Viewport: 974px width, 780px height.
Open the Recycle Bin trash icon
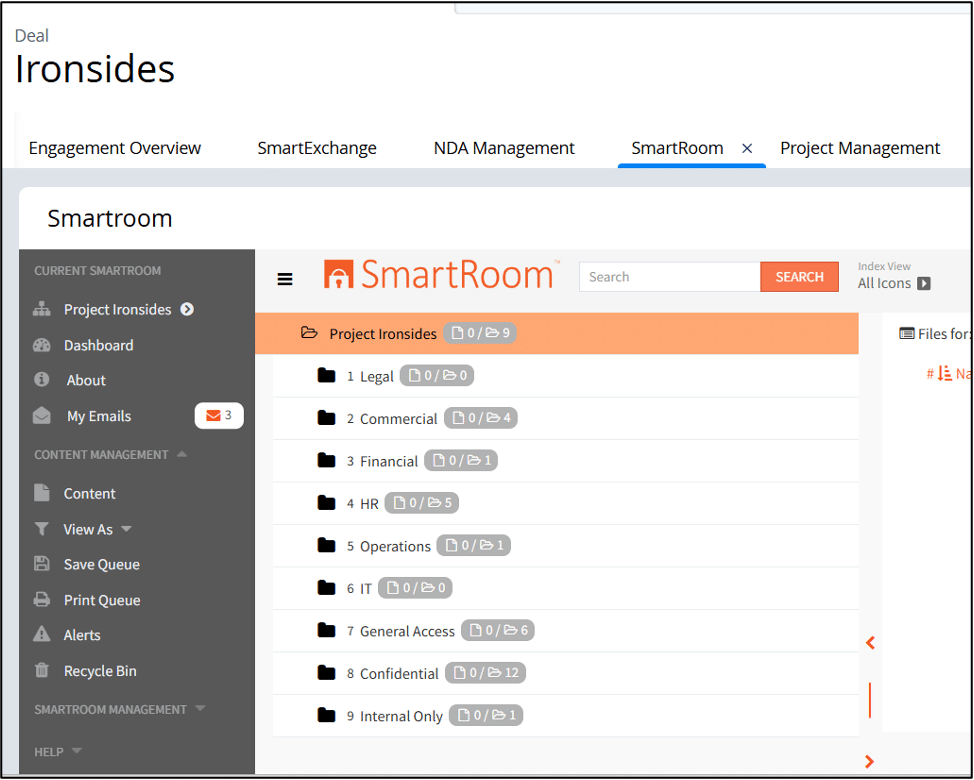tap(42, 671)
